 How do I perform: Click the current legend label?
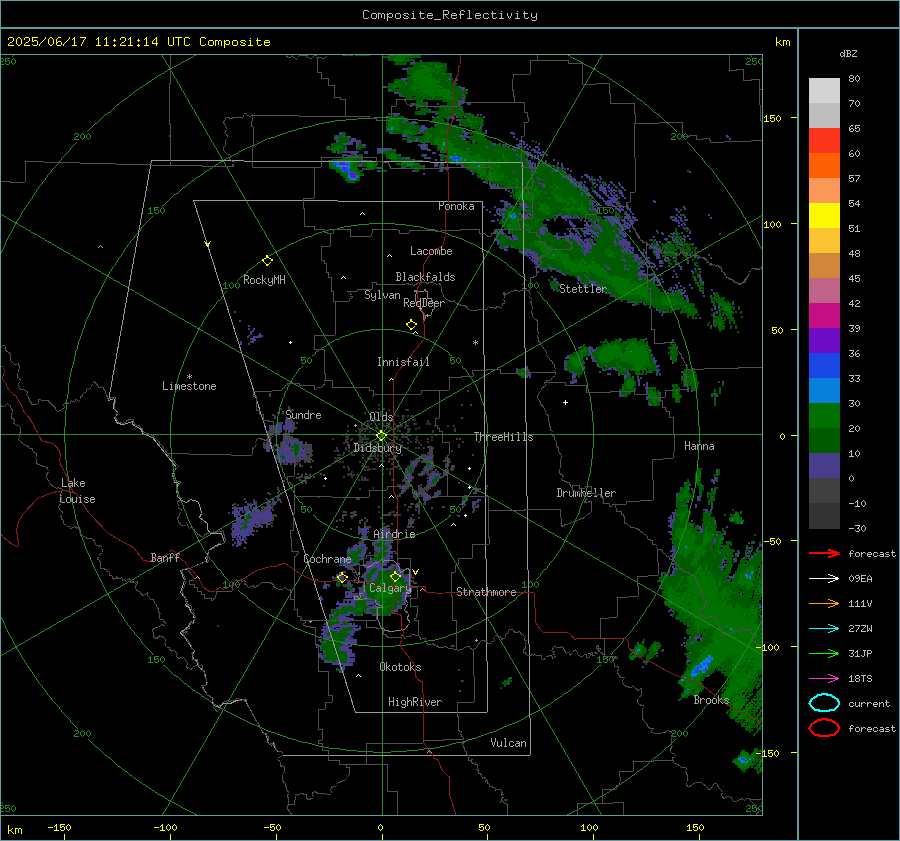pos(869,704)
